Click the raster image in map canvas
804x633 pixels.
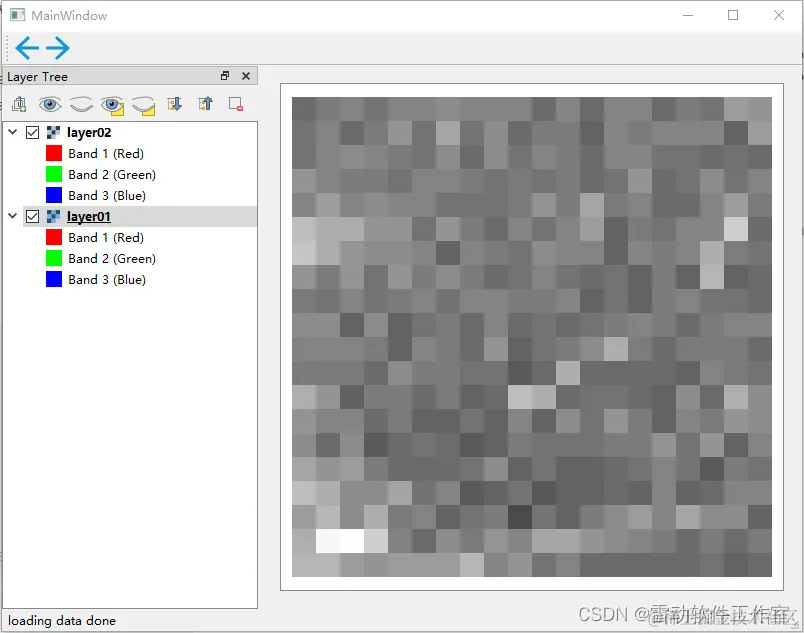[532, 337]
